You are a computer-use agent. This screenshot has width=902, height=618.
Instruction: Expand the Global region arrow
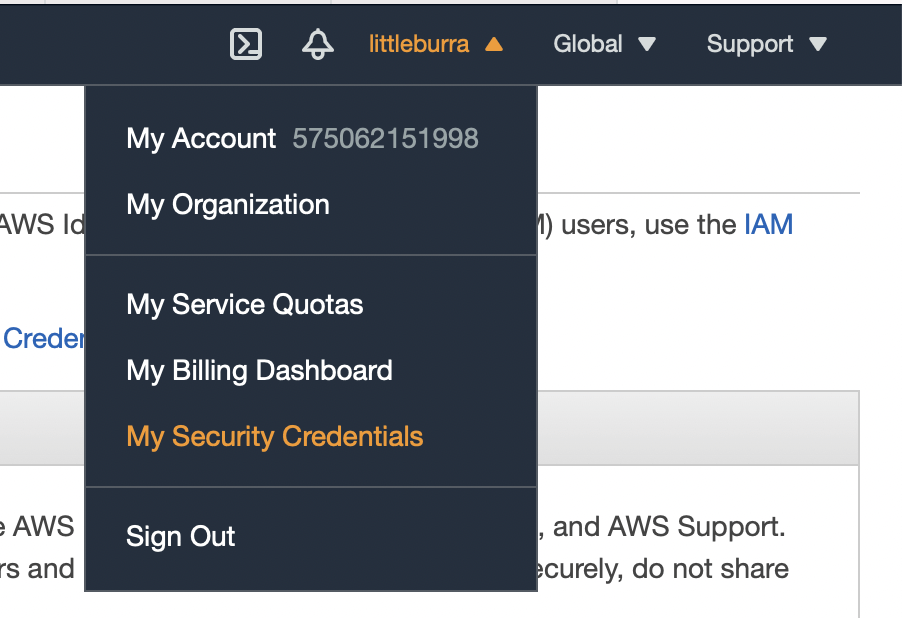click(x=647, y=44)
